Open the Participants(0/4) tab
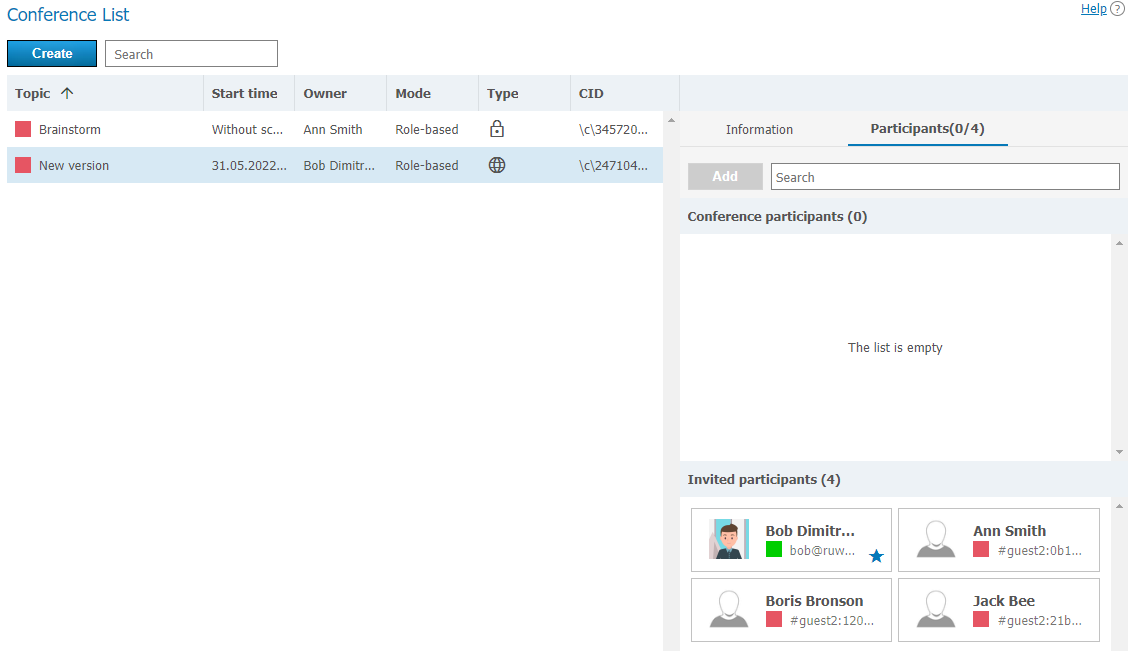The height and width of the screenshot is (651, 1128). (927, 129)
